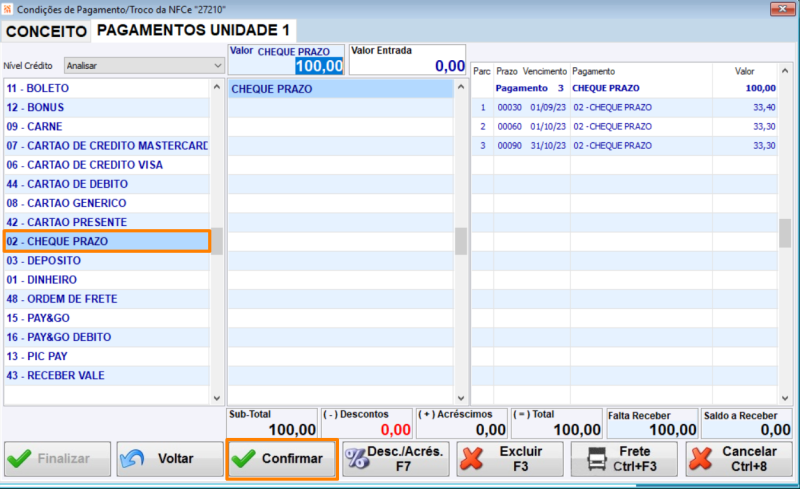Click up arrow of installments table scrollbar
Viewport: 800px width, 489px height.
click(x=785, y=70)
